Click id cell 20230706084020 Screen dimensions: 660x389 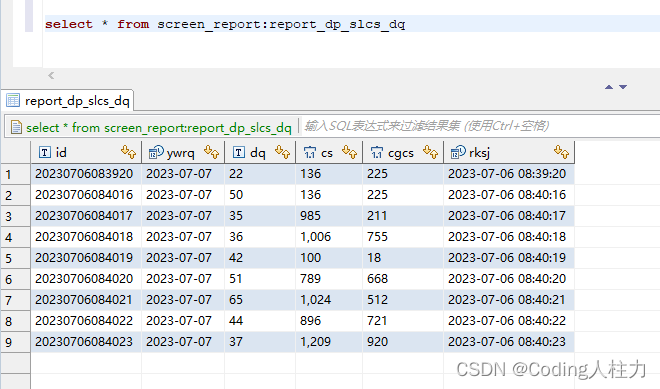(x=86, y=279)
